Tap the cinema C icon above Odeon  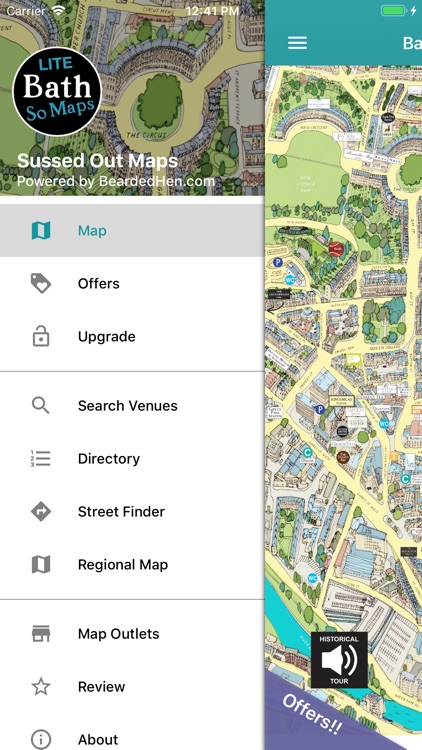click(x=308, y=452)
